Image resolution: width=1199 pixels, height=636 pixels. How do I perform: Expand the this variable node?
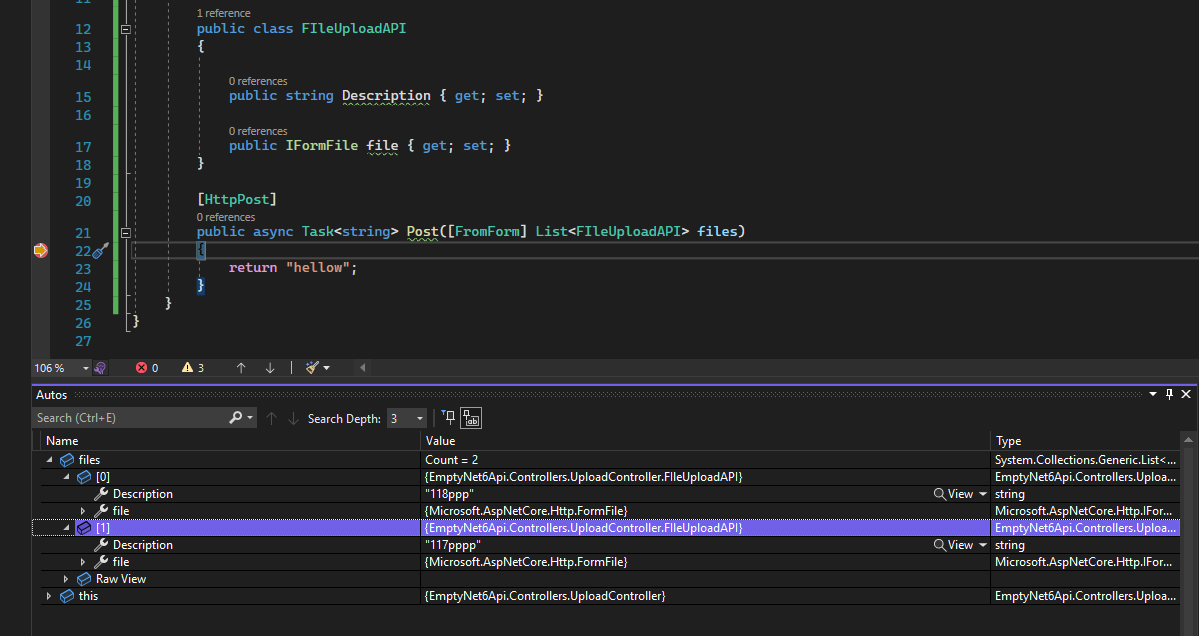click(50, 595)
